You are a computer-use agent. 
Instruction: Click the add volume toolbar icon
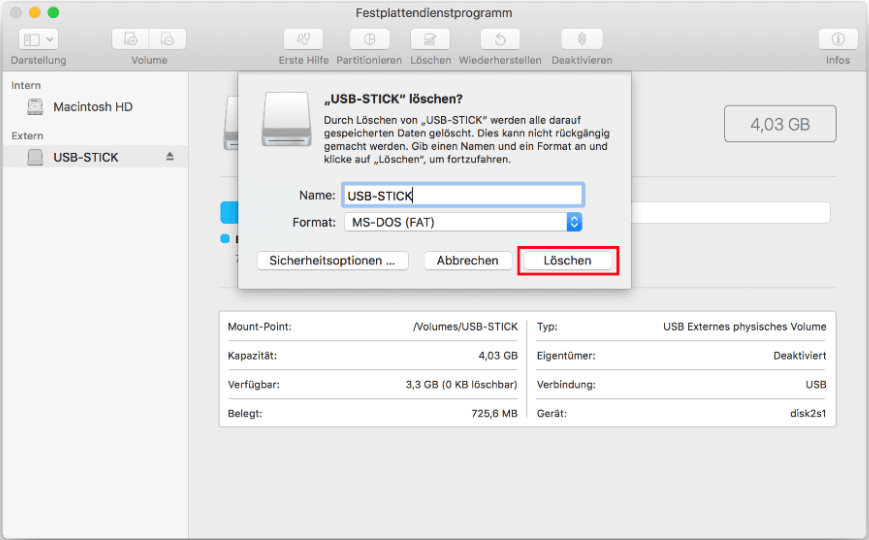click(130, 39)
